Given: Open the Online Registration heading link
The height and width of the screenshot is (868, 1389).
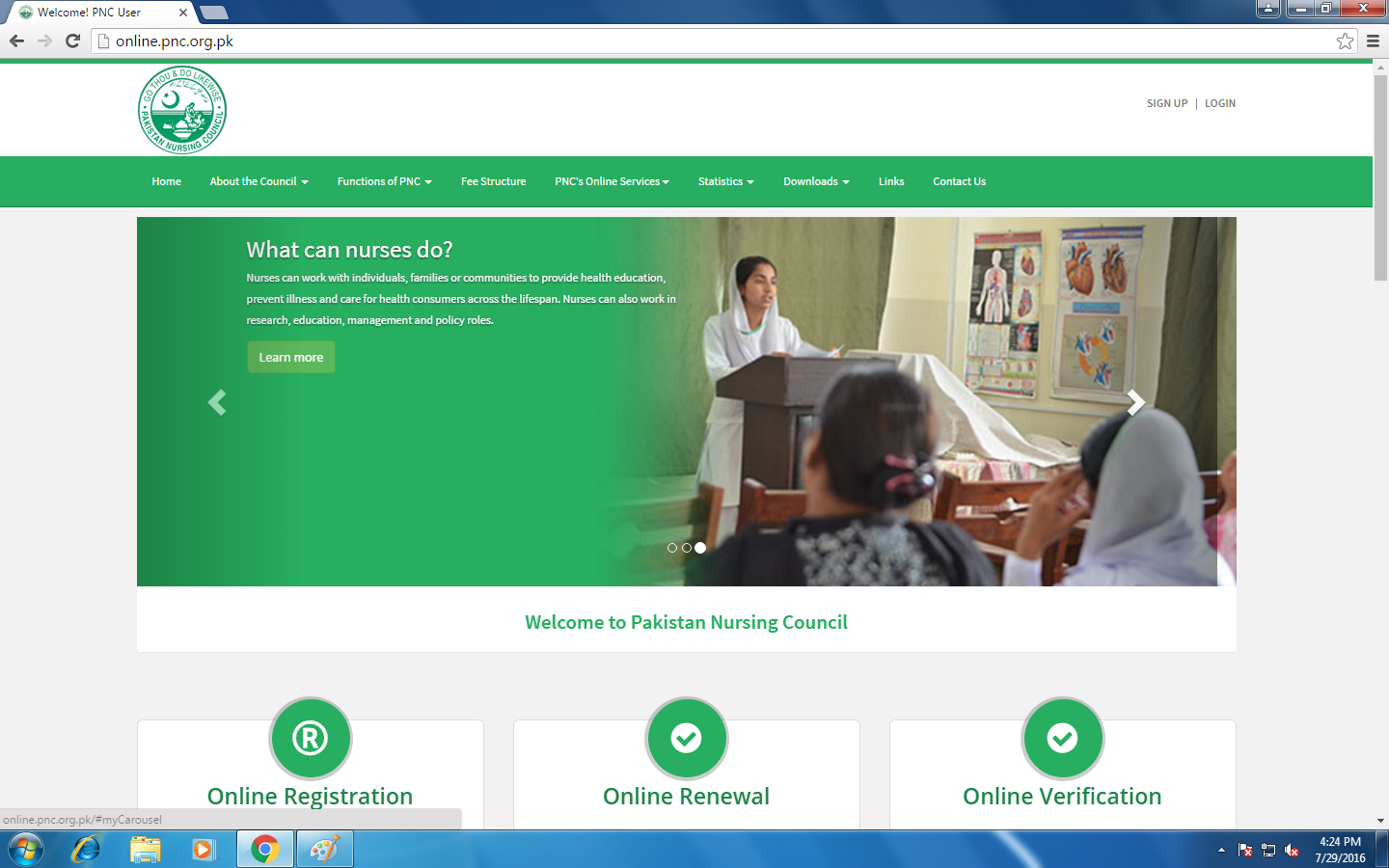Looking at the screenshot, I should [x=311, y=797].
